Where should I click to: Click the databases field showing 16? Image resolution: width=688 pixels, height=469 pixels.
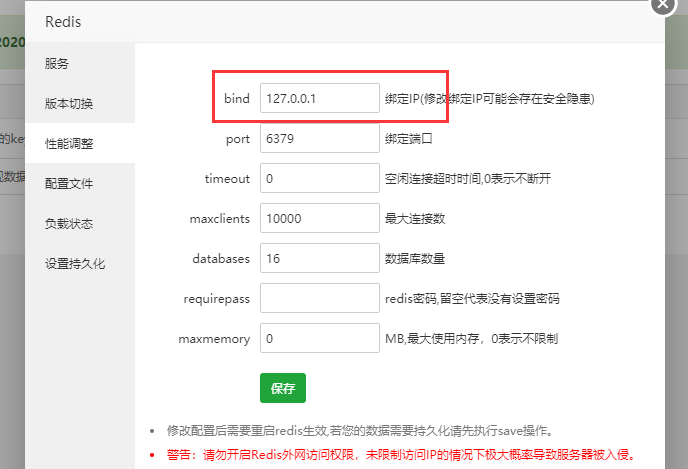tap(320, 258)
